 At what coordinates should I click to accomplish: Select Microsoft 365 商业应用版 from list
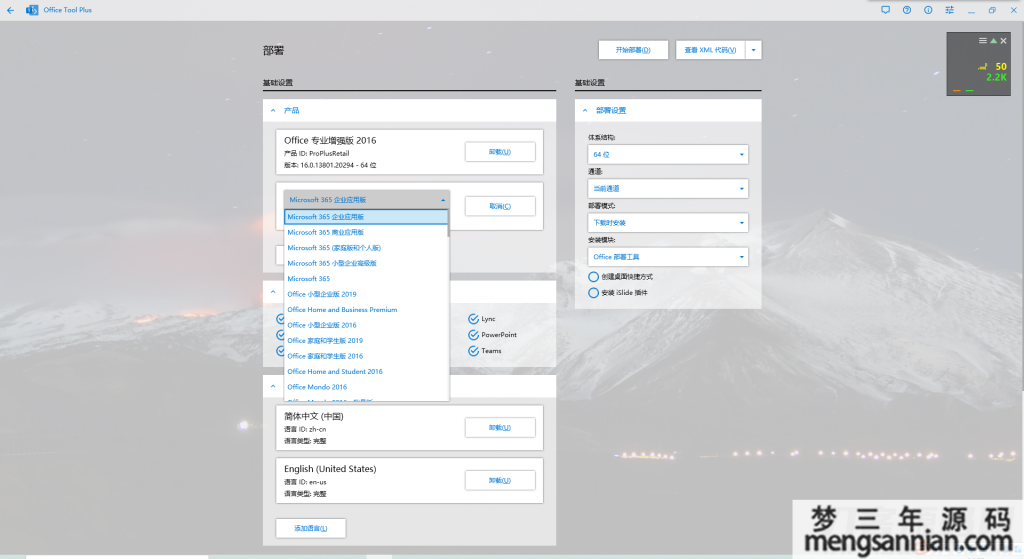pos(366,232)
